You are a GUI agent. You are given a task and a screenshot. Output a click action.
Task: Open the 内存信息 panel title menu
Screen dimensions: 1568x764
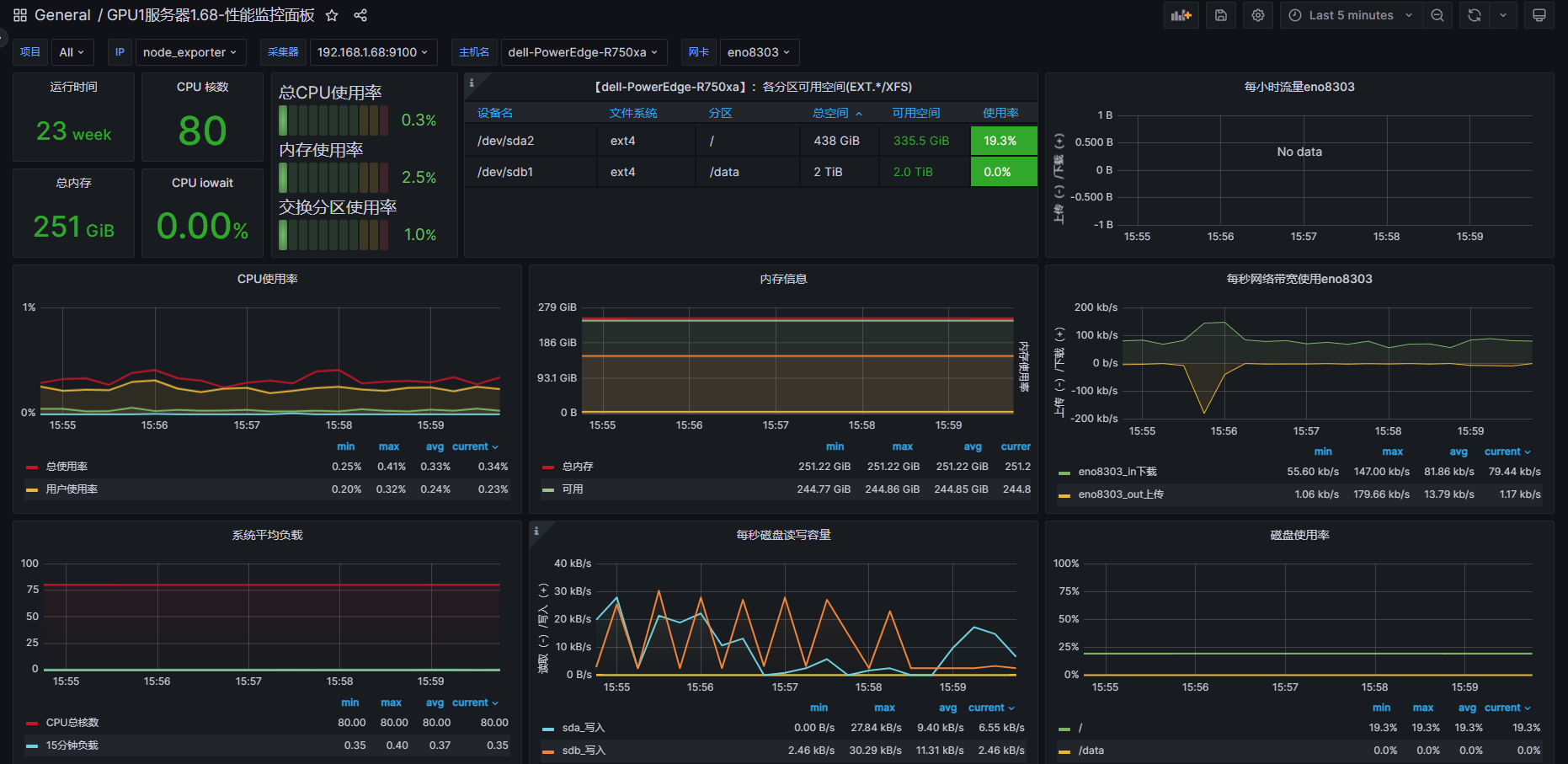(783, 279)
